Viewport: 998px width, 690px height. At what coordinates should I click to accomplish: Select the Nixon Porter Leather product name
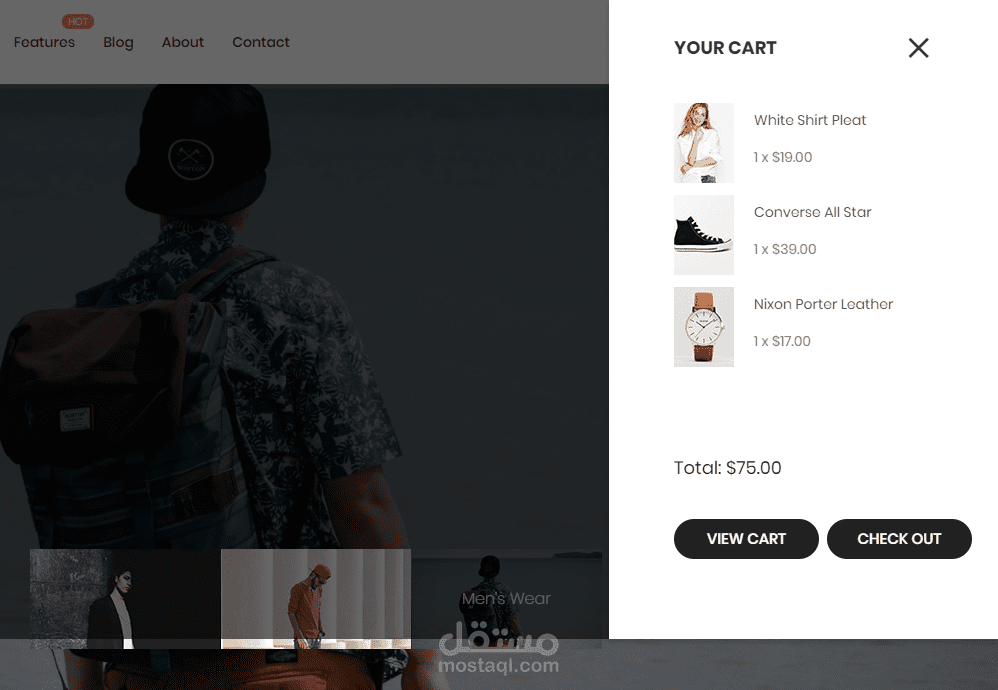pos(823,304)
